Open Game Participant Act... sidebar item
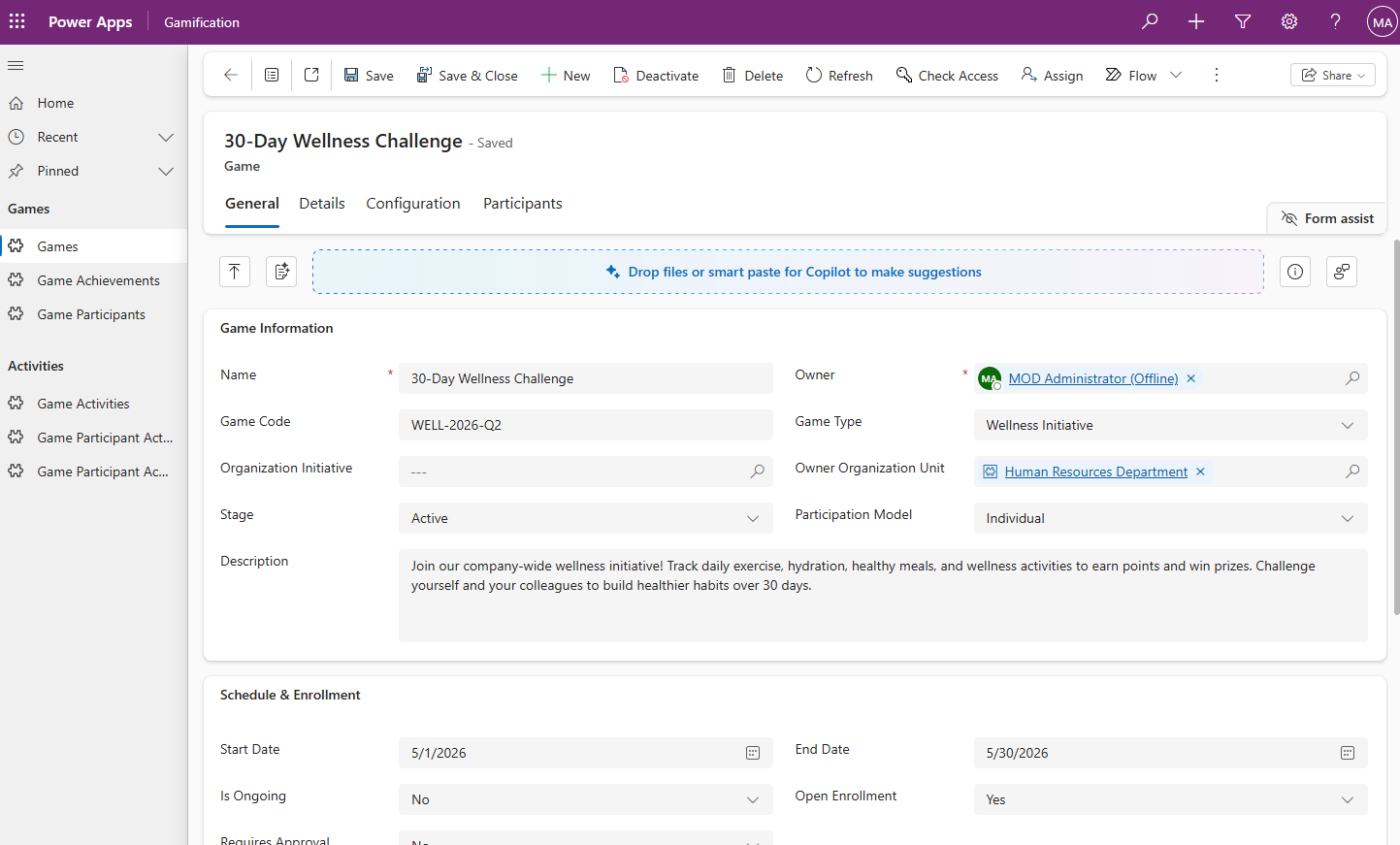The width and height of the screenshot is (1400, 845). click(x=93, y=438)
